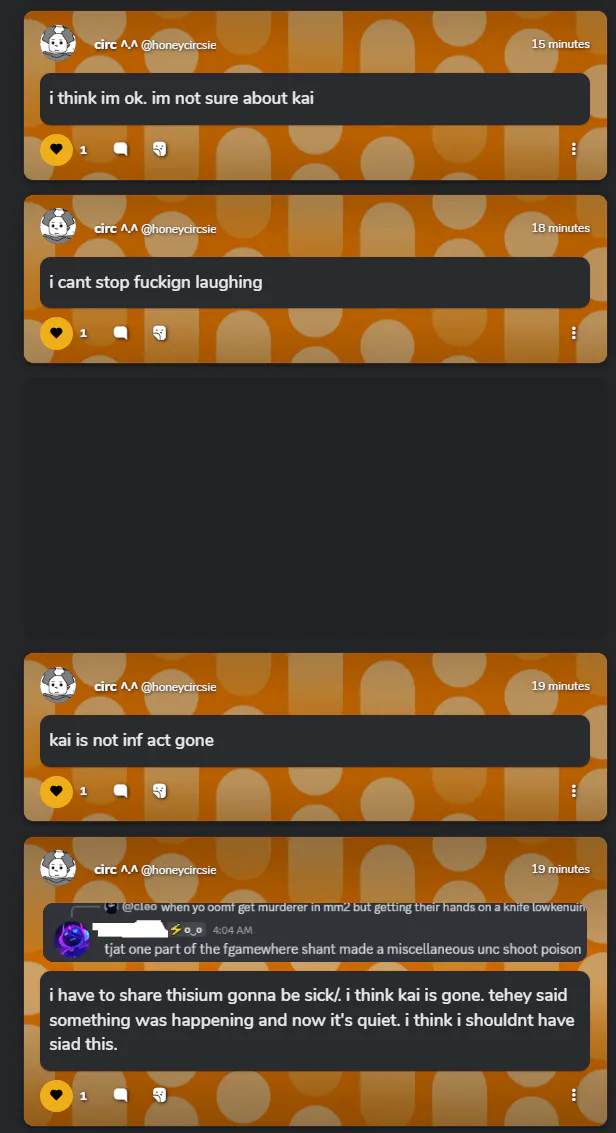Open more options for "im not sure about kai" post
The height and width of the screenshot is (1133, 616).
tap(573, 149)
